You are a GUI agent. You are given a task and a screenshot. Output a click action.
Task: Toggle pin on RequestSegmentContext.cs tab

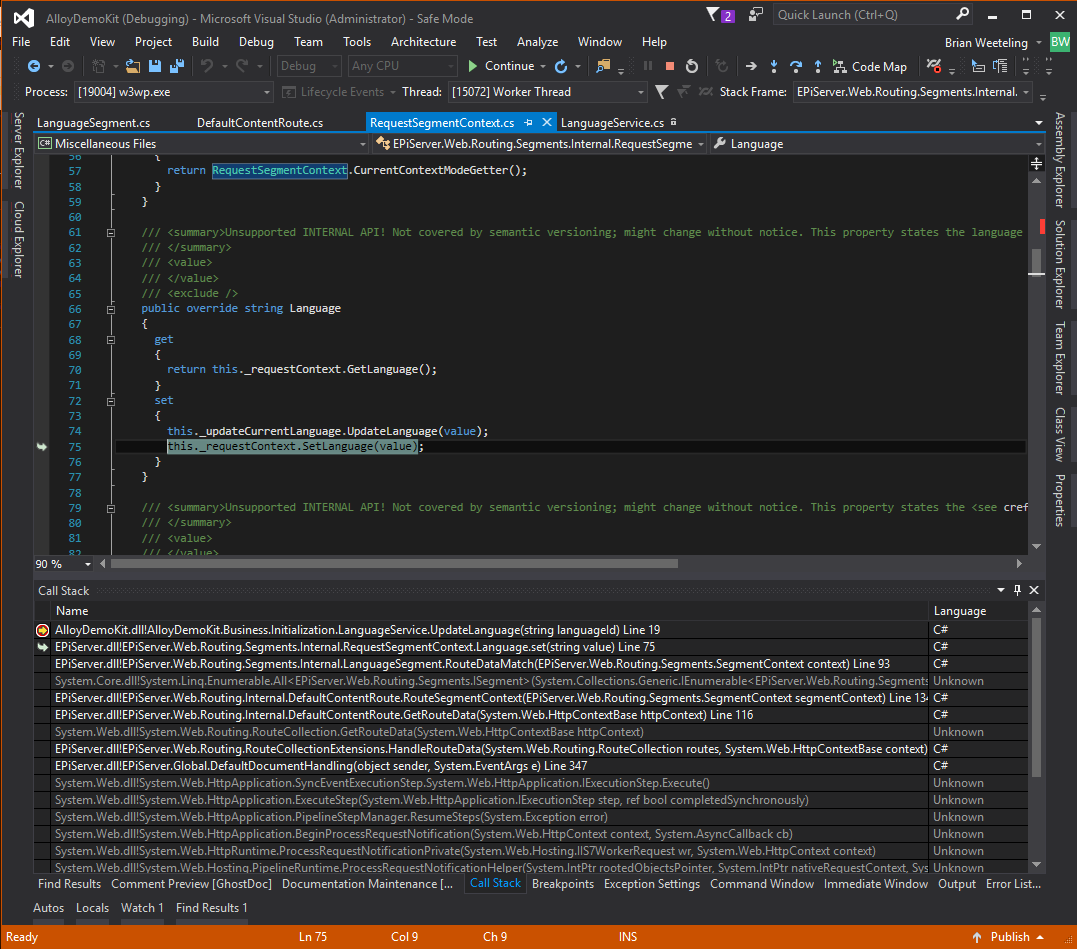[x=528, y=122]
